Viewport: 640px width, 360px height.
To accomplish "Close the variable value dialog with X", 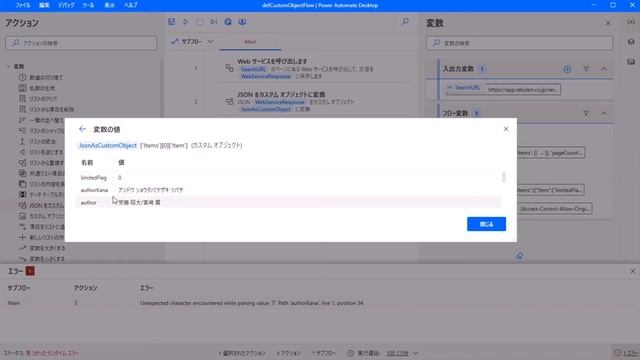I will 506,129.
